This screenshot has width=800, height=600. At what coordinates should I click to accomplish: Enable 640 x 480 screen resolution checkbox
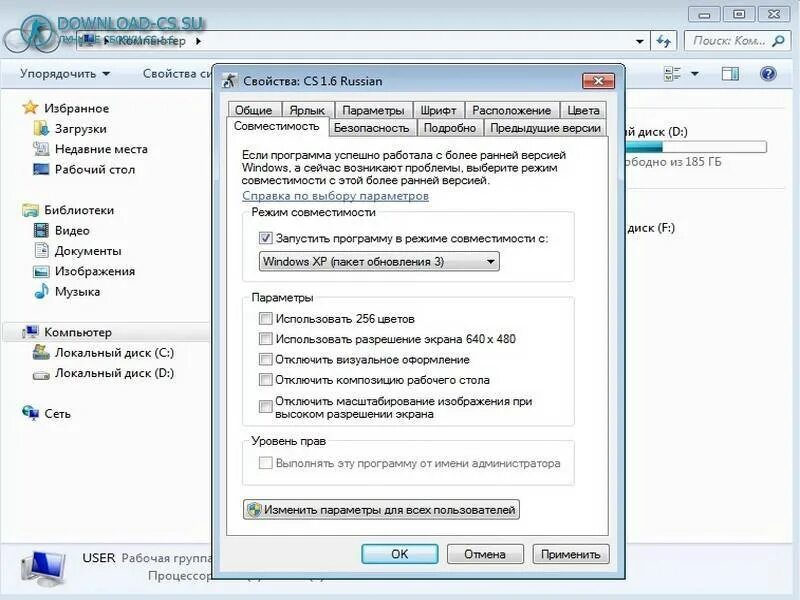pos(265,339)
